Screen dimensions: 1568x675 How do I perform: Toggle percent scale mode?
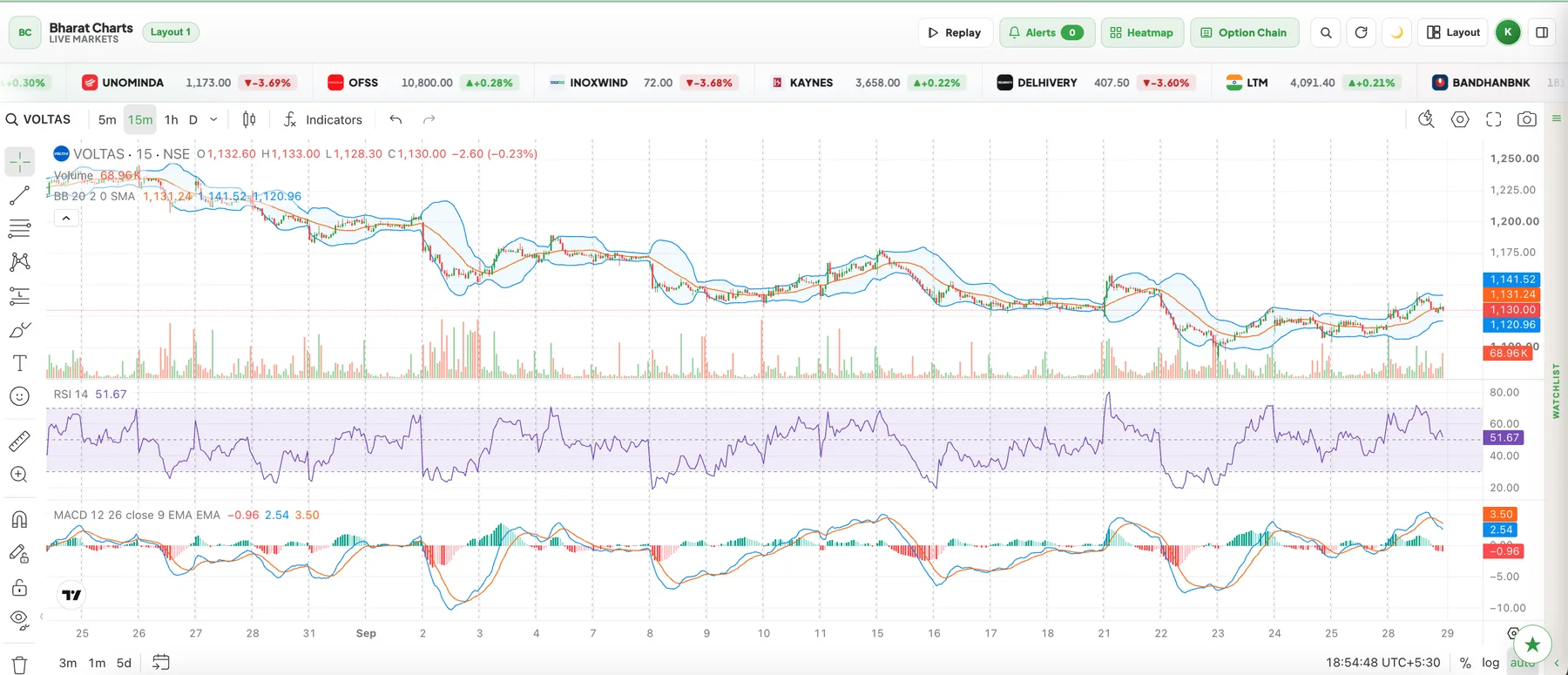tap(1465, 663)
